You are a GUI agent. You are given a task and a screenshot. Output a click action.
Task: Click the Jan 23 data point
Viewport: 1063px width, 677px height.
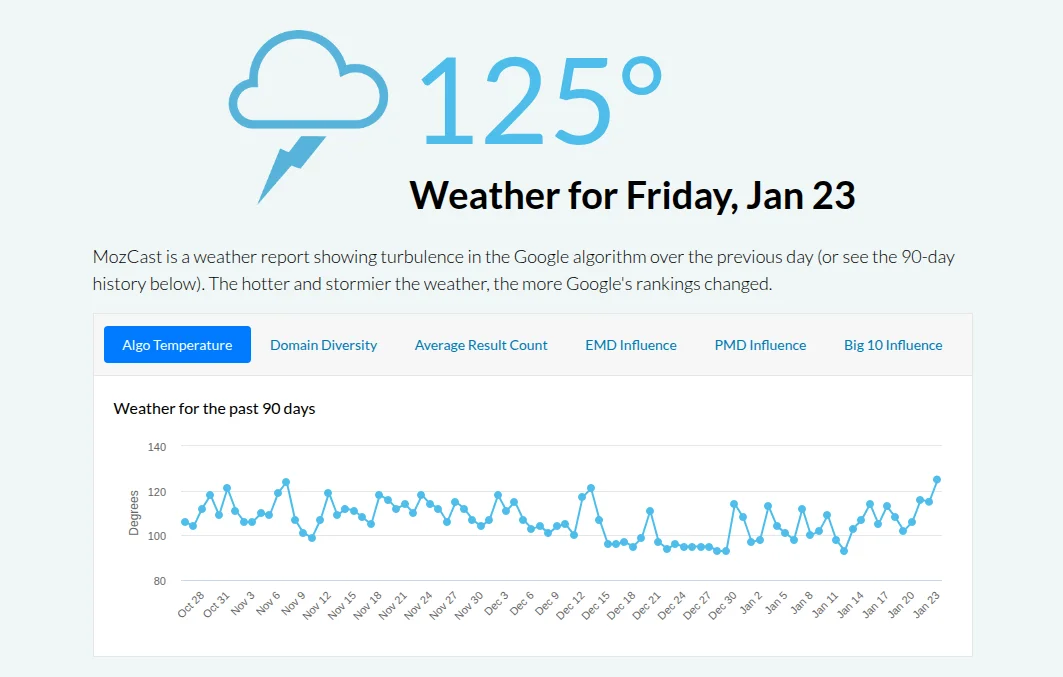coord(937,480)
